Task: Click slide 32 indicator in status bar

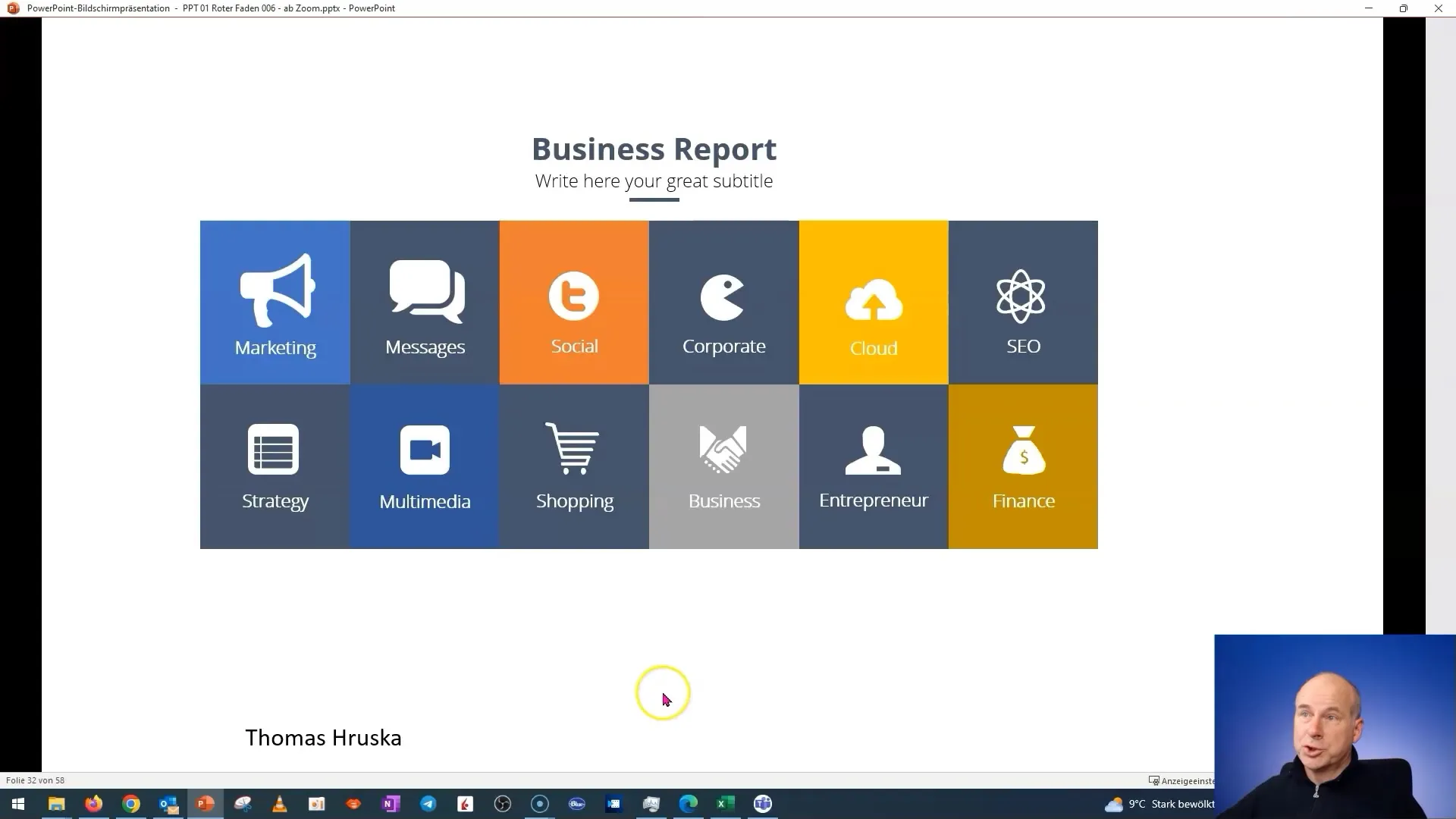Action: coord(34,780)
